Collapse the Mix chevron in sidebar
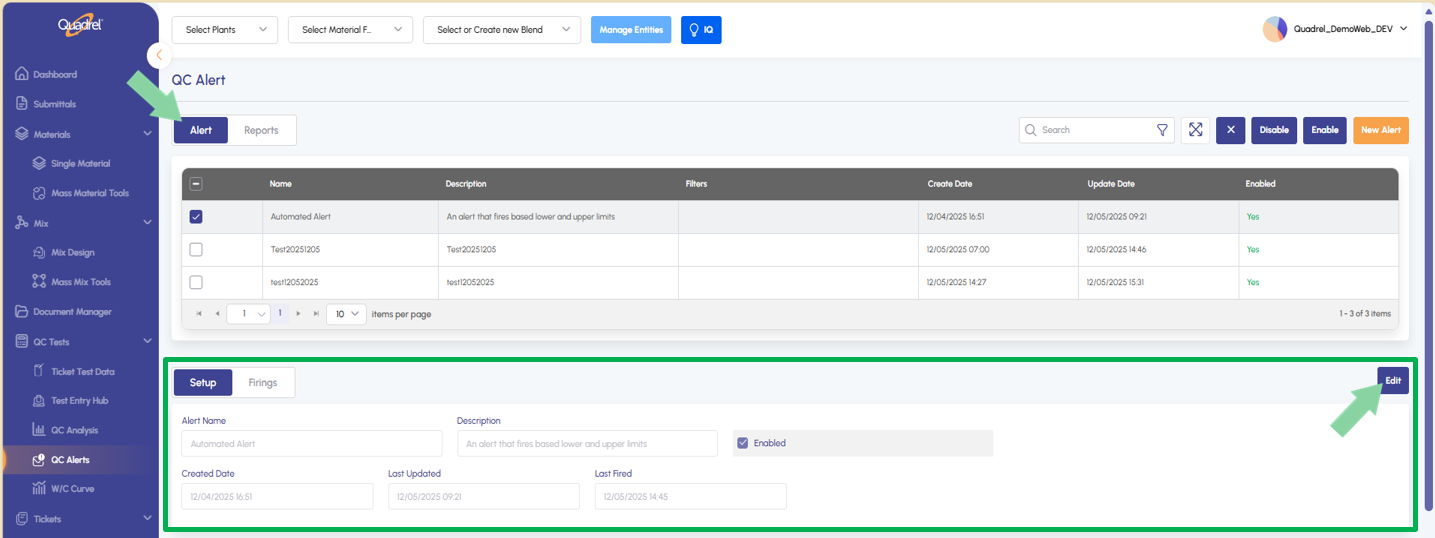 pyautogui.click(x=148, y=223)
